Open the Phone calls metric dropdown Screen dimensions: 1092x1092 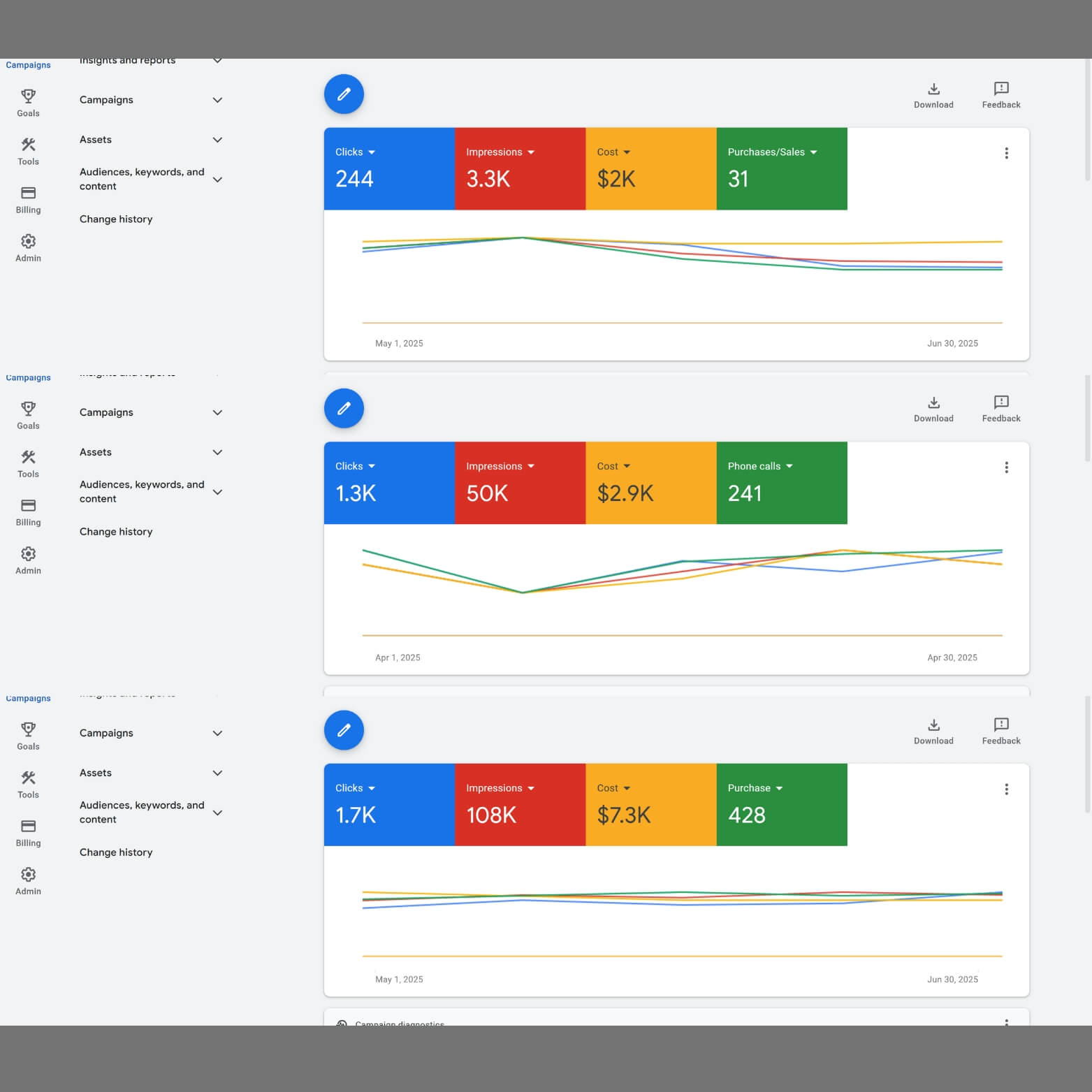pyautogui.click(x=789, y=466)
